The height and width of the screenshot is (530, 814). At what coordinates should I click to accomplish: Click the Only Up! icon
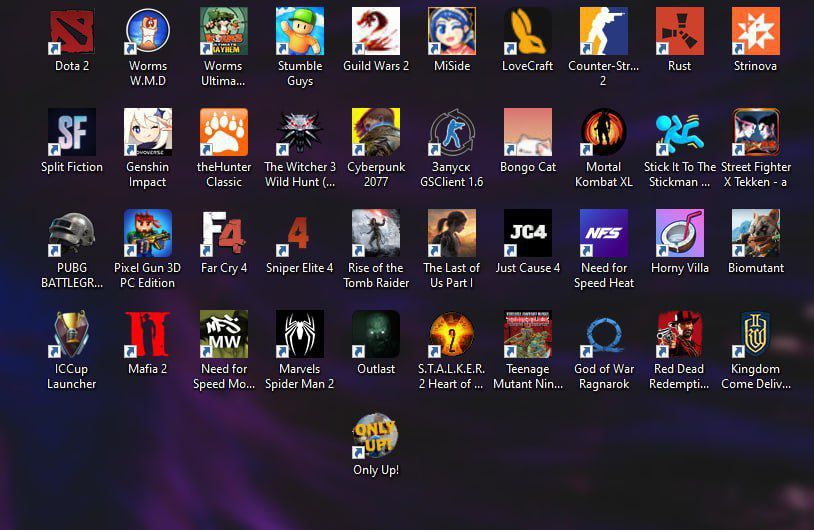(376, 435)
